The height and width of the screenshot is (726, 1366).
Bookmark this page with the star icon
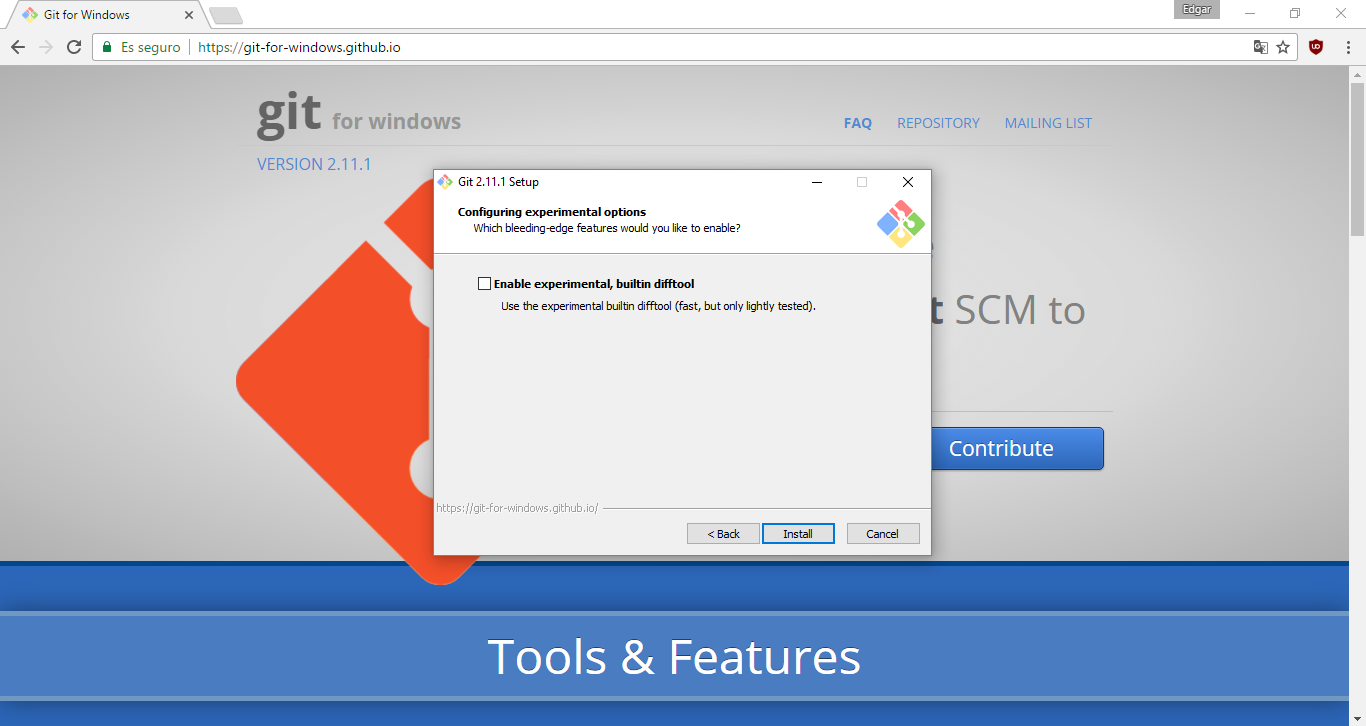1283,47
